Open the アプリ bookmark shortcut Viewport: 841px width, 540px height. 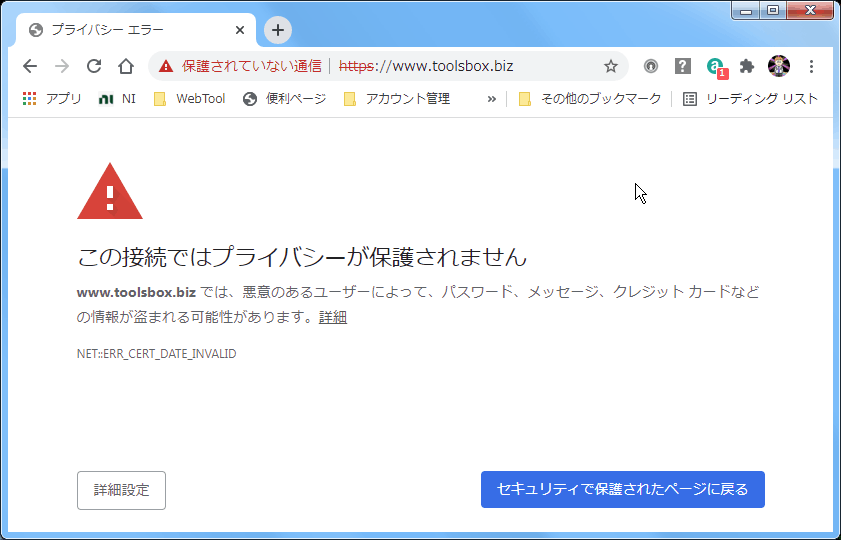pyautogui.click(x=52, y=99)
